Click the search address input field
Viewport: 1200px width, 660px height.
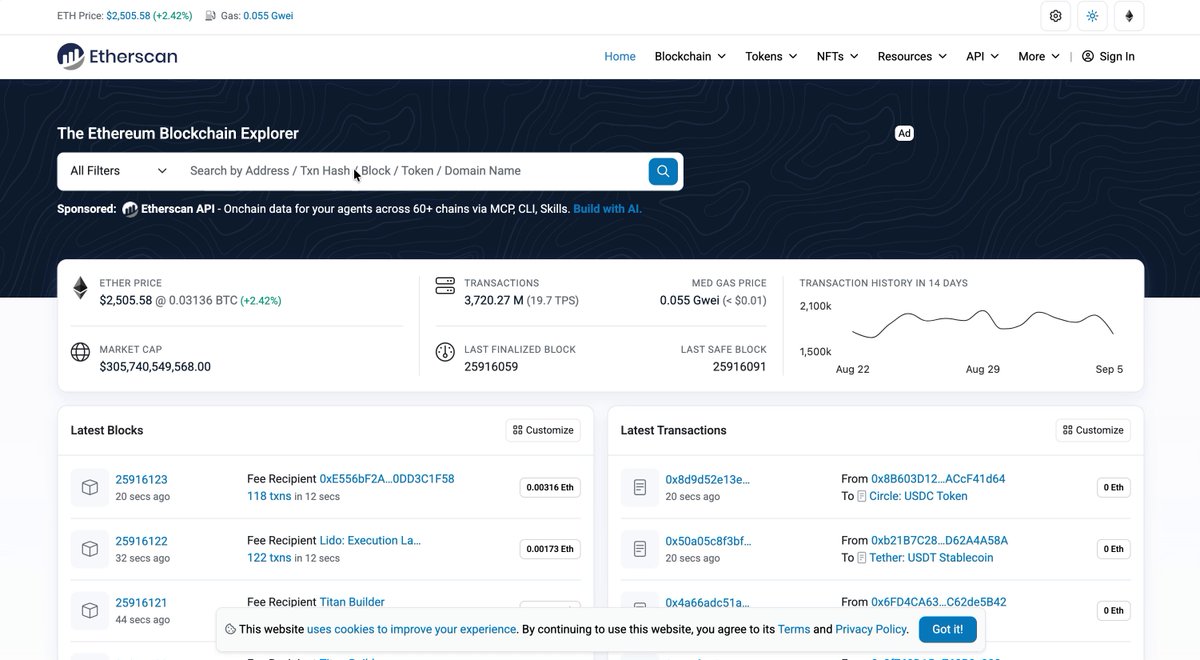pyautogui.click(x=413, y=171)
